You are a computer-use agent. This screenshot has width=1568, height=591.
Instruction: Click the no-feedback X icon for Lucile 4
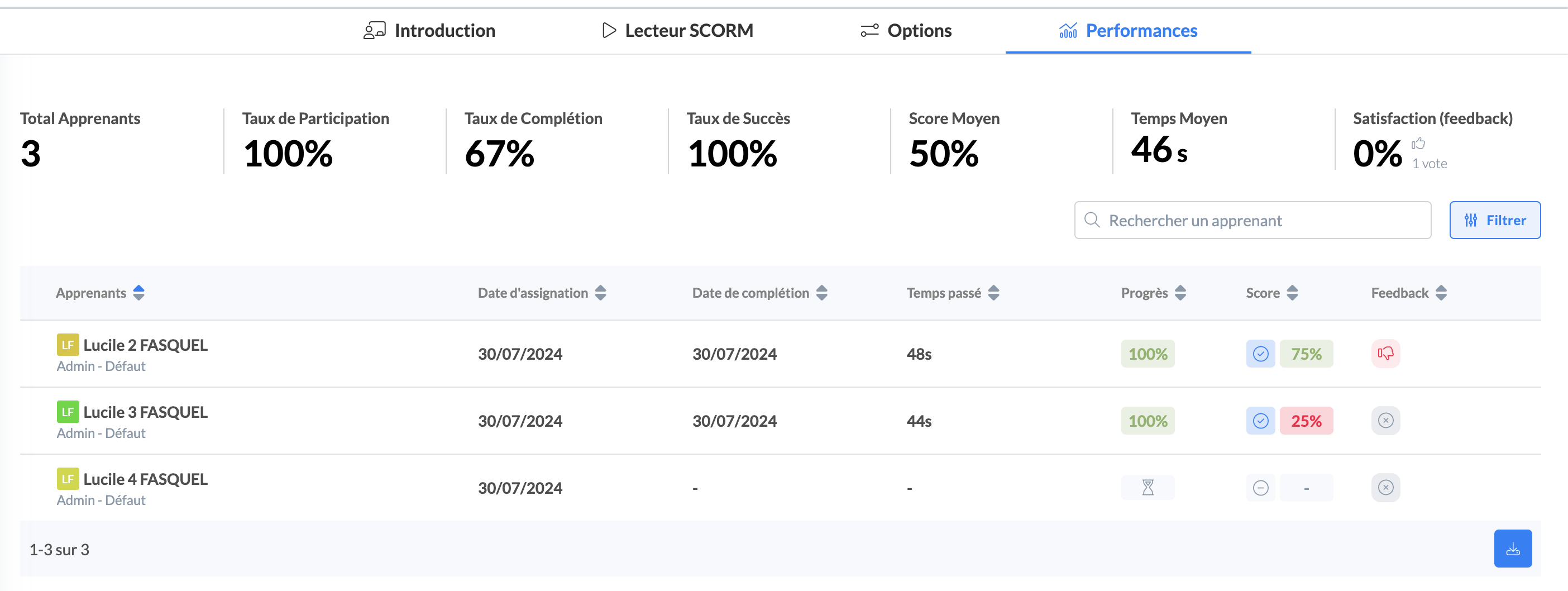point(1385,488)
